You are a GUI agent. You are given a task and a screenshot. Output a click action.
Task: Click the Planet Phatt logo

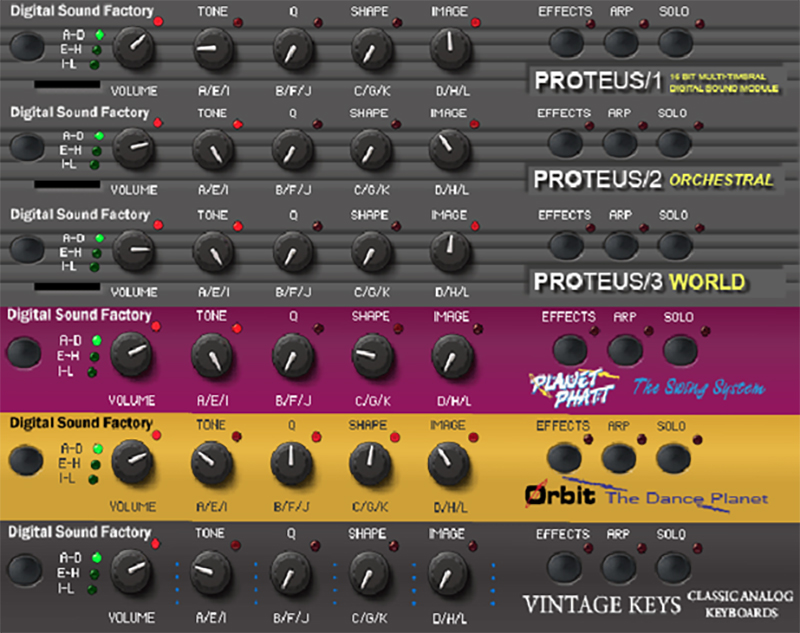tap(573, 388)
